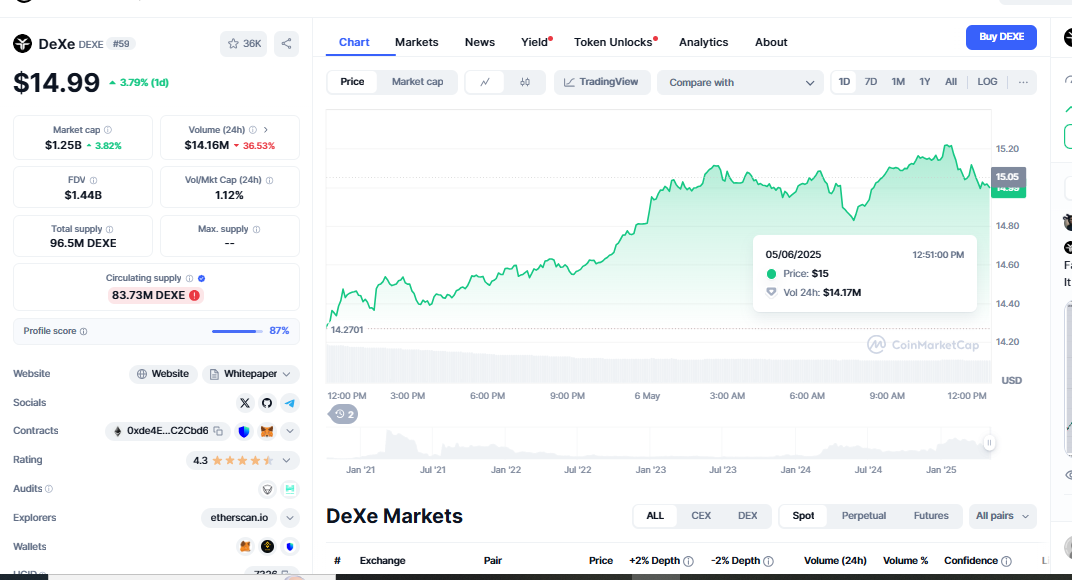Open Compare with dropdown
Screen dimensions: 1072x580
coord(740,83)
